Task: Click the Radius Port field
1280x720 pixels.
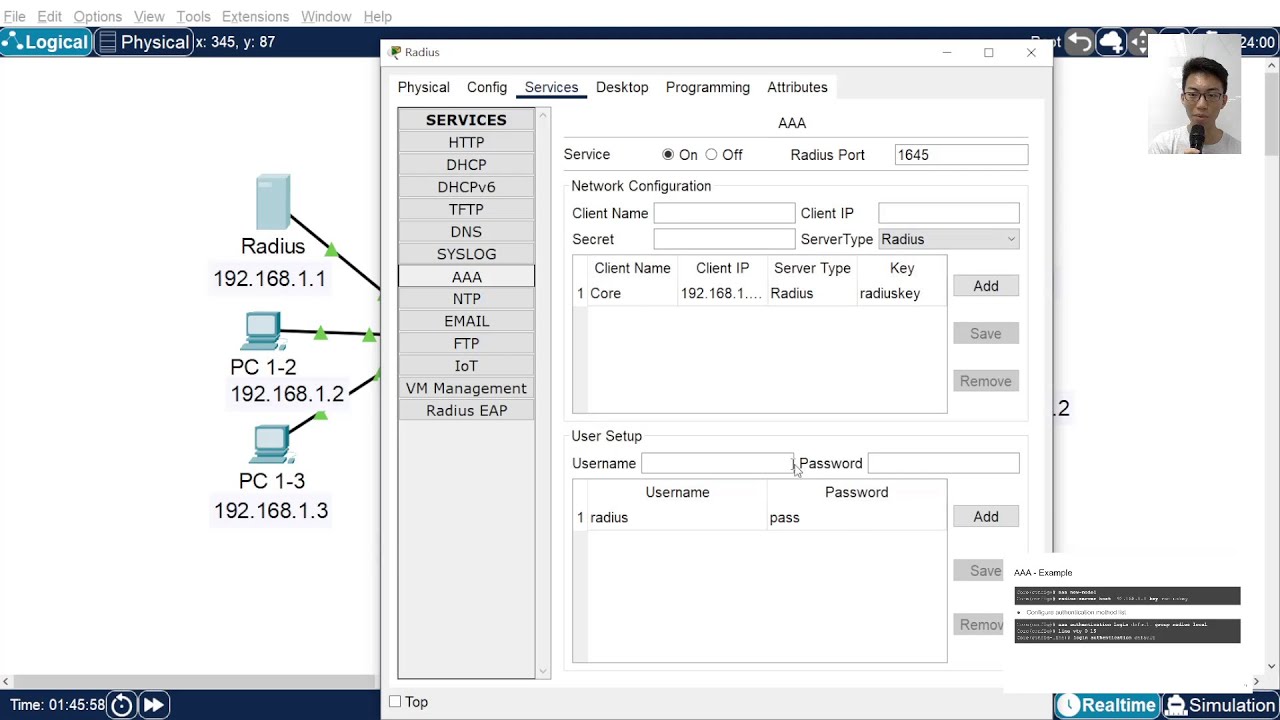Action: coord(960,155)
